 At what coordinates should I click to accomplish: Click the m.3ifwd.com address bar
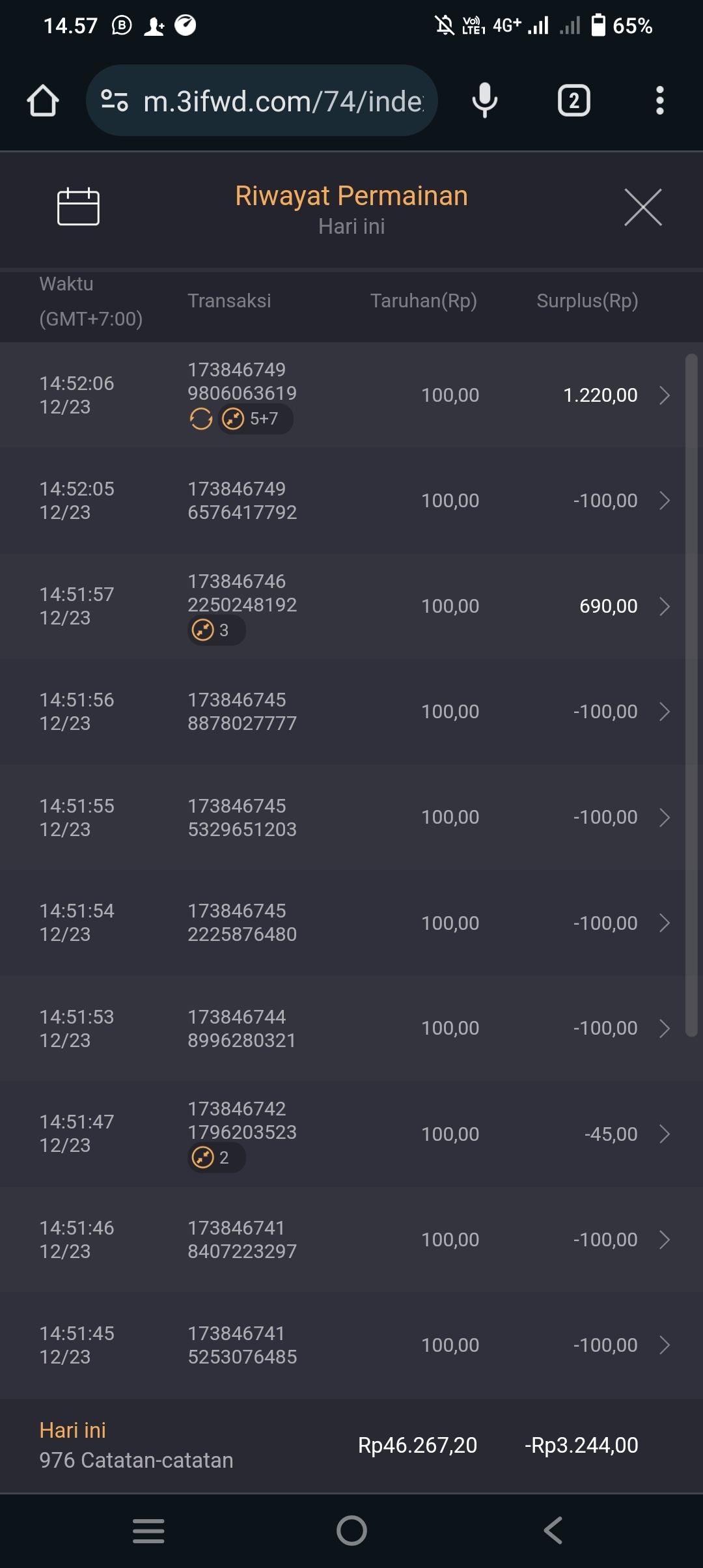click(283, 101)
